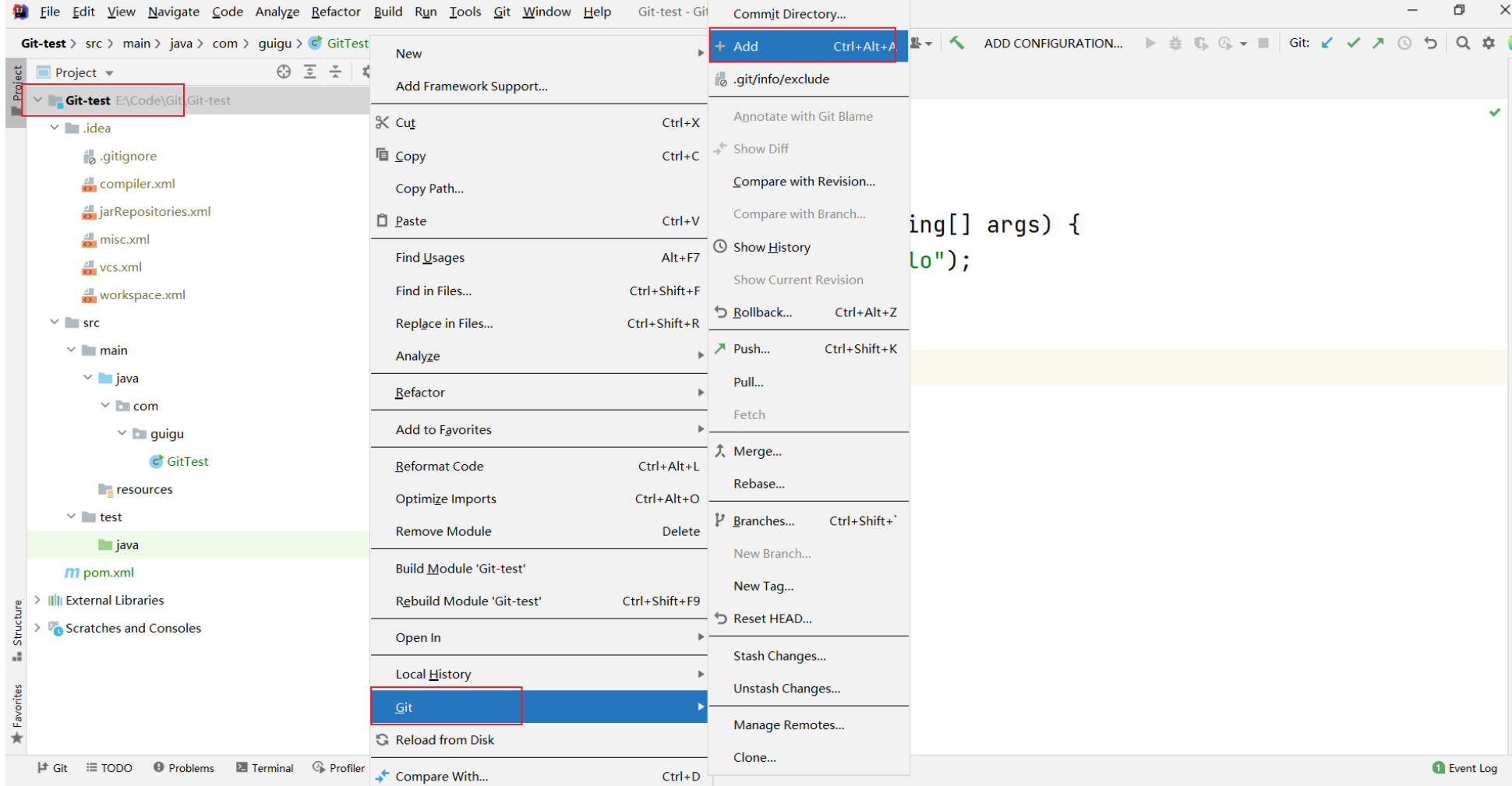
Task: Open the Favorites side tab
Action: pos(16,714)
